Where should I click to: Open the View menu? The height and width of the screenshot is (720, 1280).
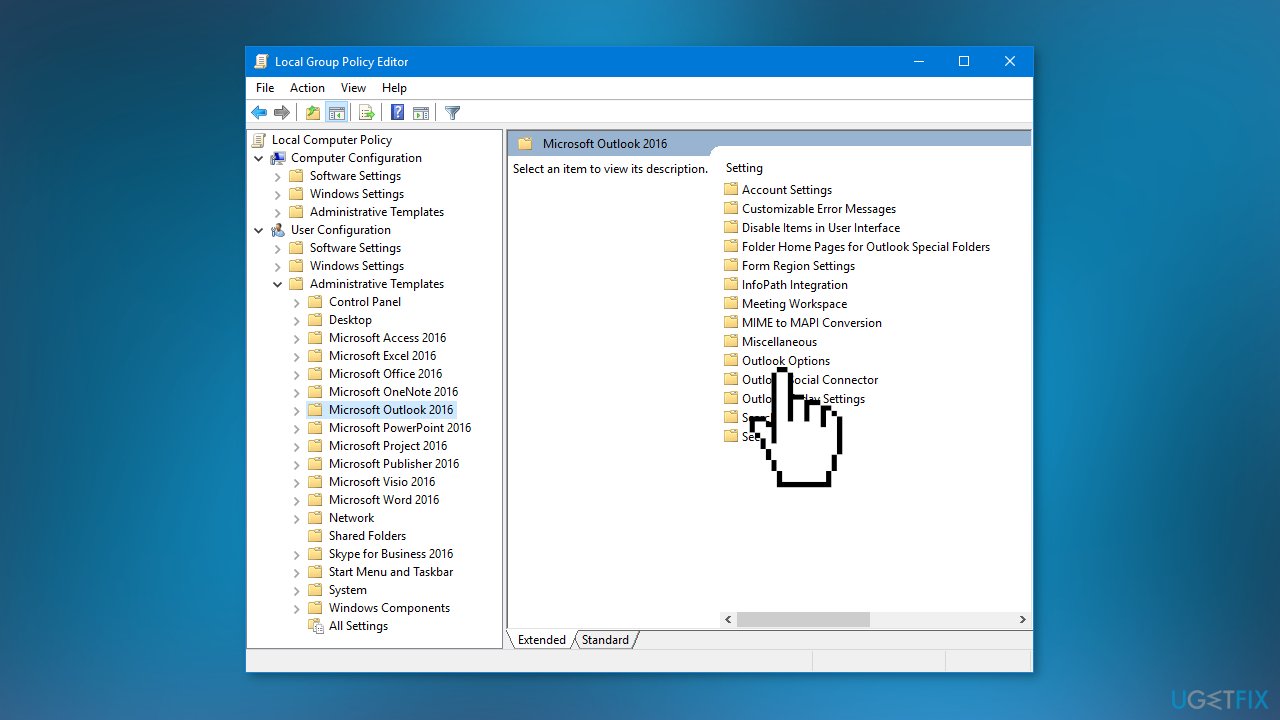coord(353,88)
